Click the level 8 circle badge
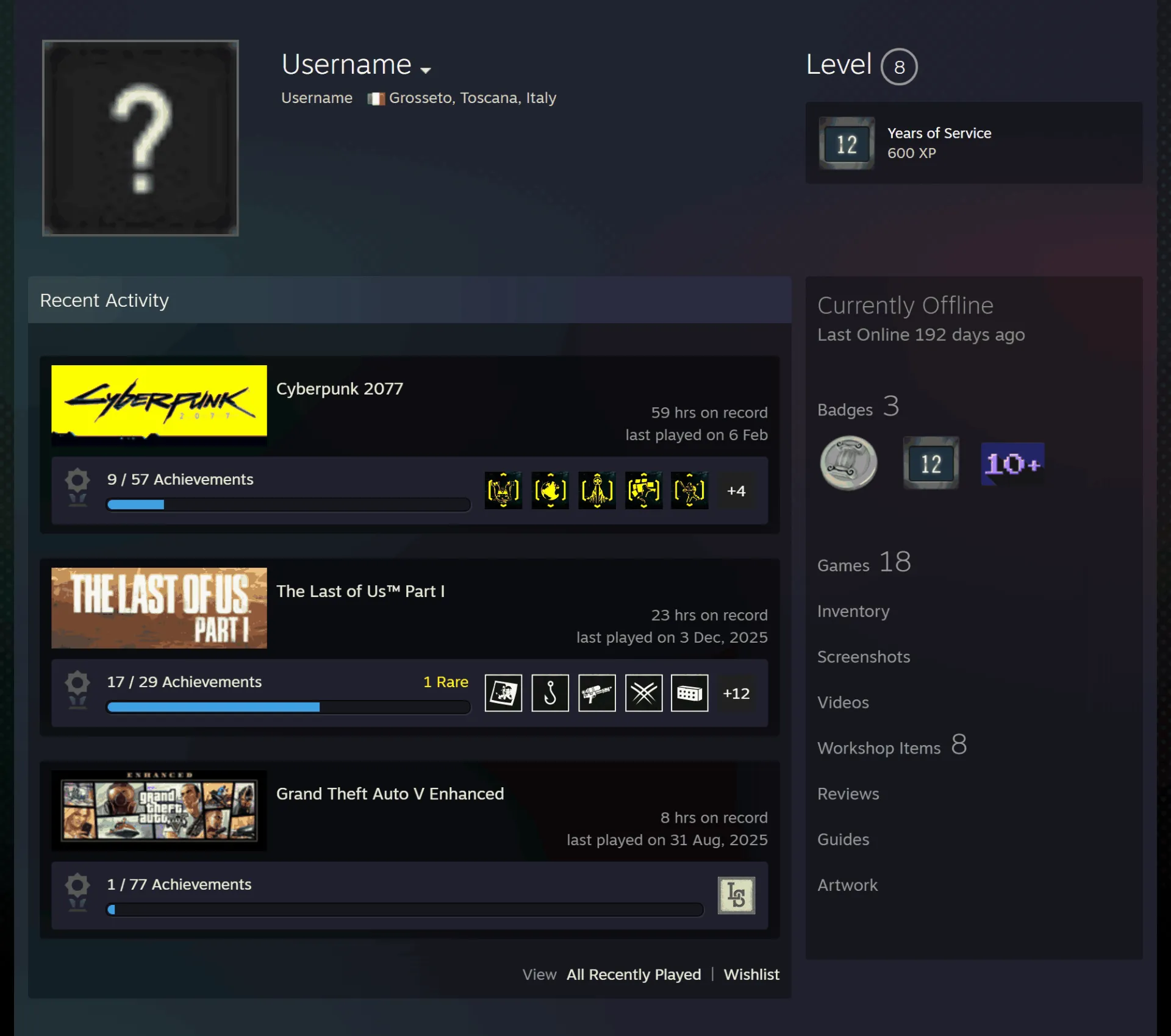The image size is (1171, 1036). 899,66
